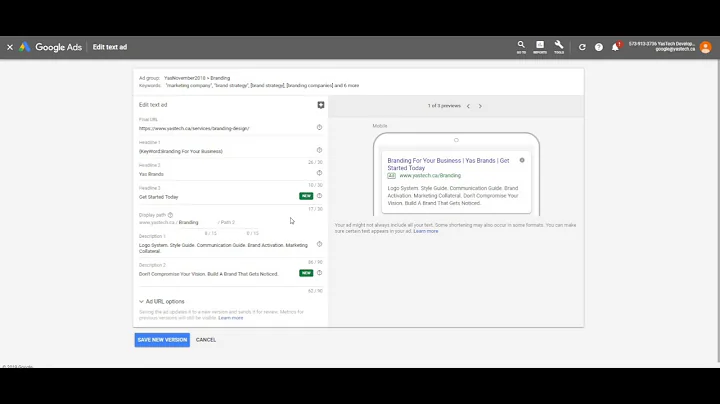Click the preview display URL www.yastech.ca/Branding

coord(430,175)
